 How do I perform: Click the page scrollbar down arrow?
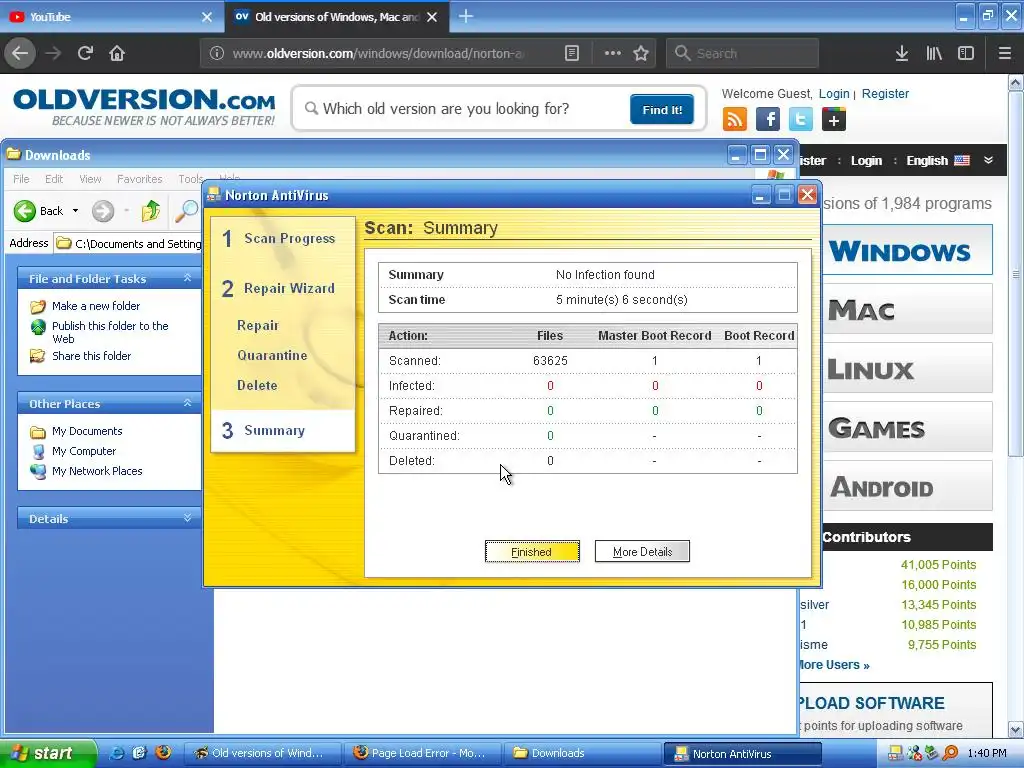pyautogui.click(x=1016, y=729)
